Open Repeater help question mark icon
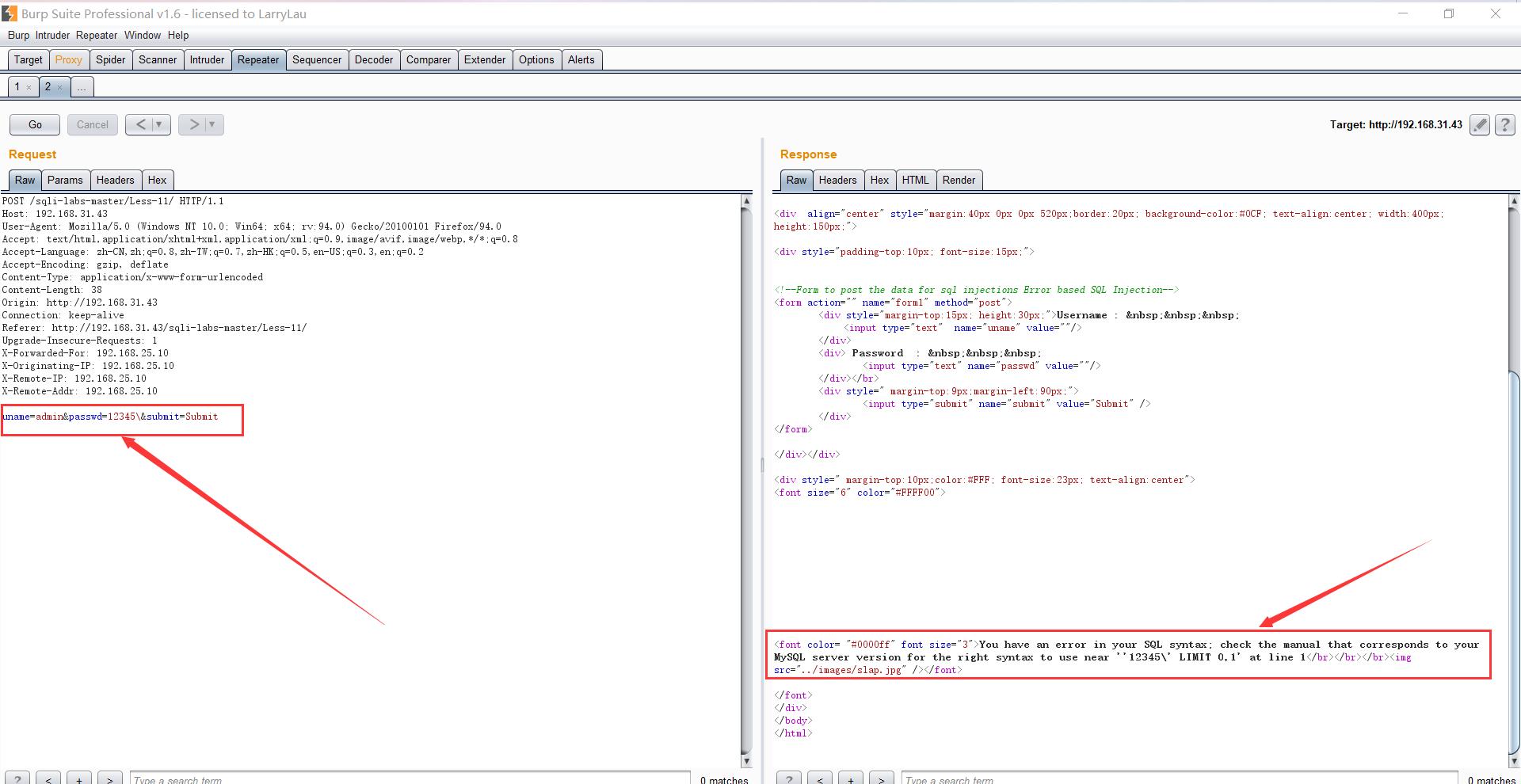Viewport: 1521px width, 784px height. (1505, 124)
